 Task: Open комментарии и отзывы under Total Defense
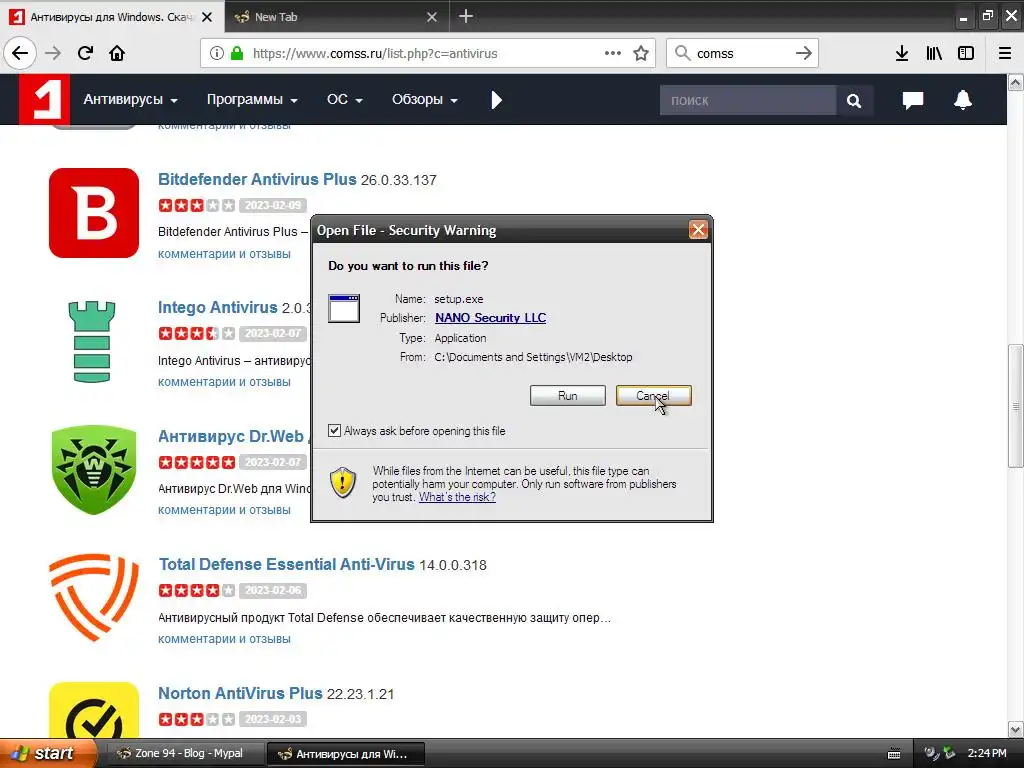pyautogui.click(x=224, y=639)
